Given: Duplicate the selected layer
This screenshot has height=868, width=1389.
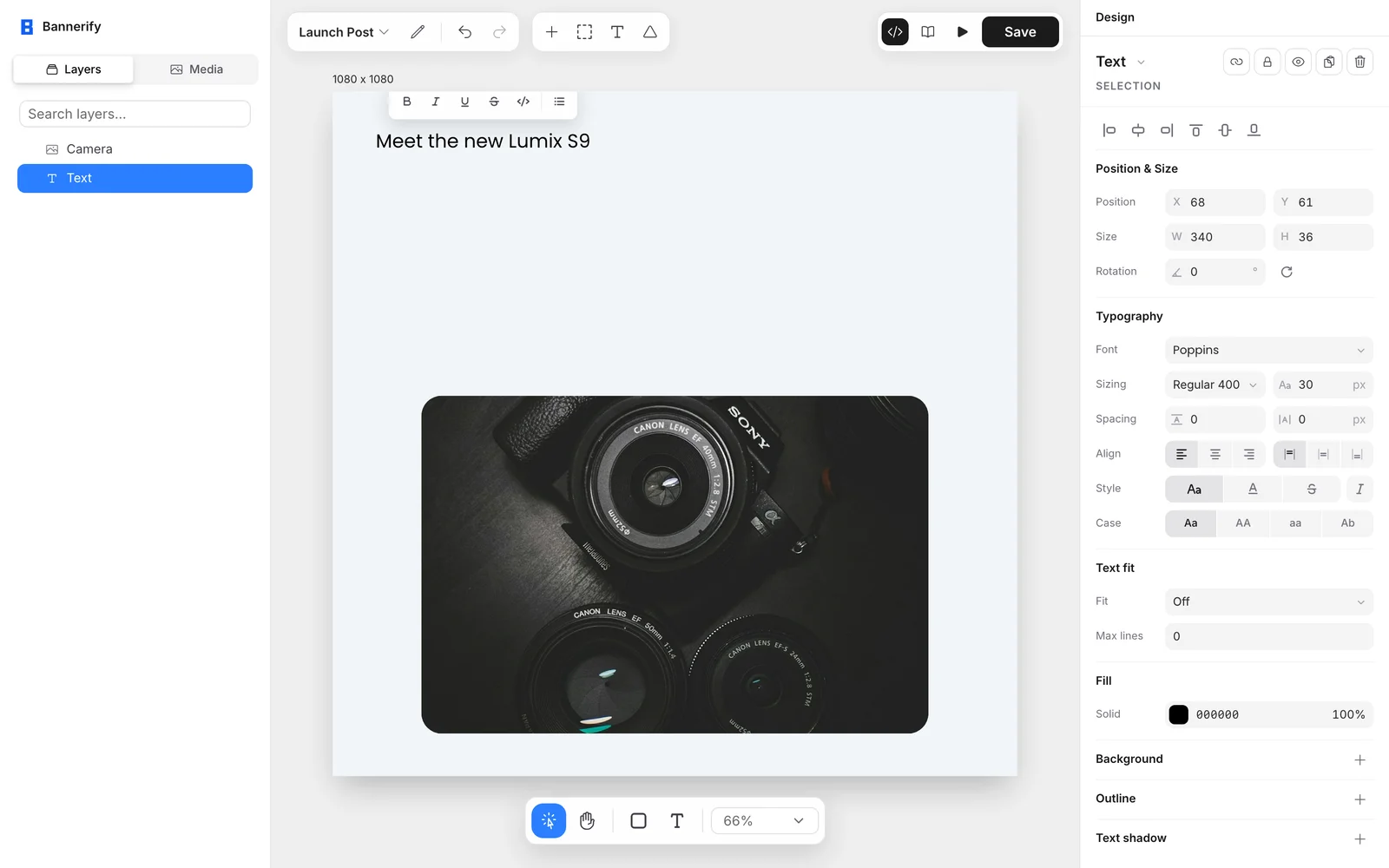Looking at the screenshot, I should [x=1329, y=62].
